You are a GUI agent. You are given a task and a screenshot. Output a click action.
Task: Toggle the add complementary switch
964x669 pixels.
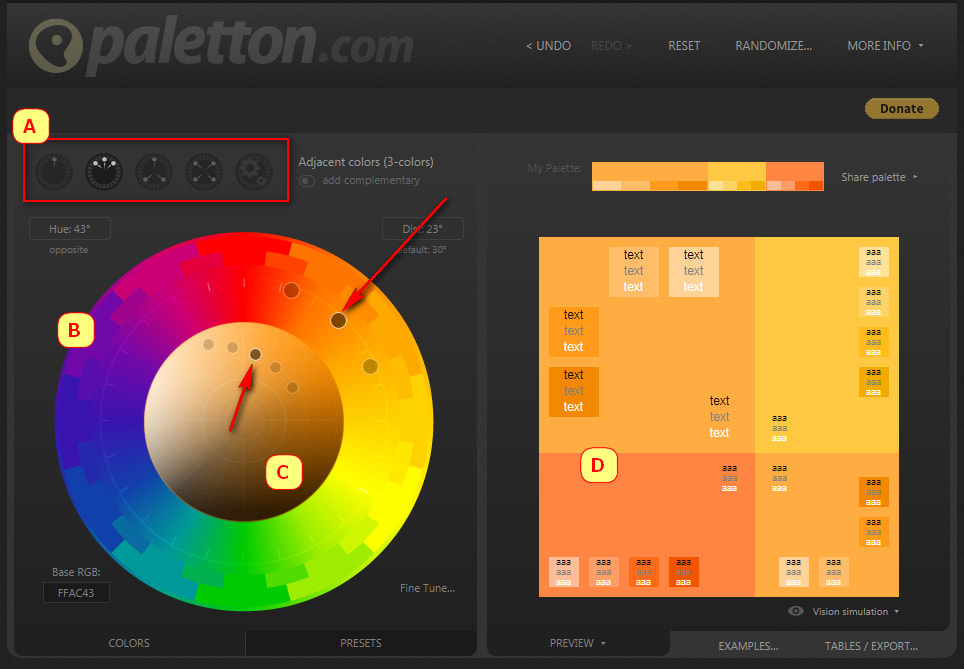[307, 181]
